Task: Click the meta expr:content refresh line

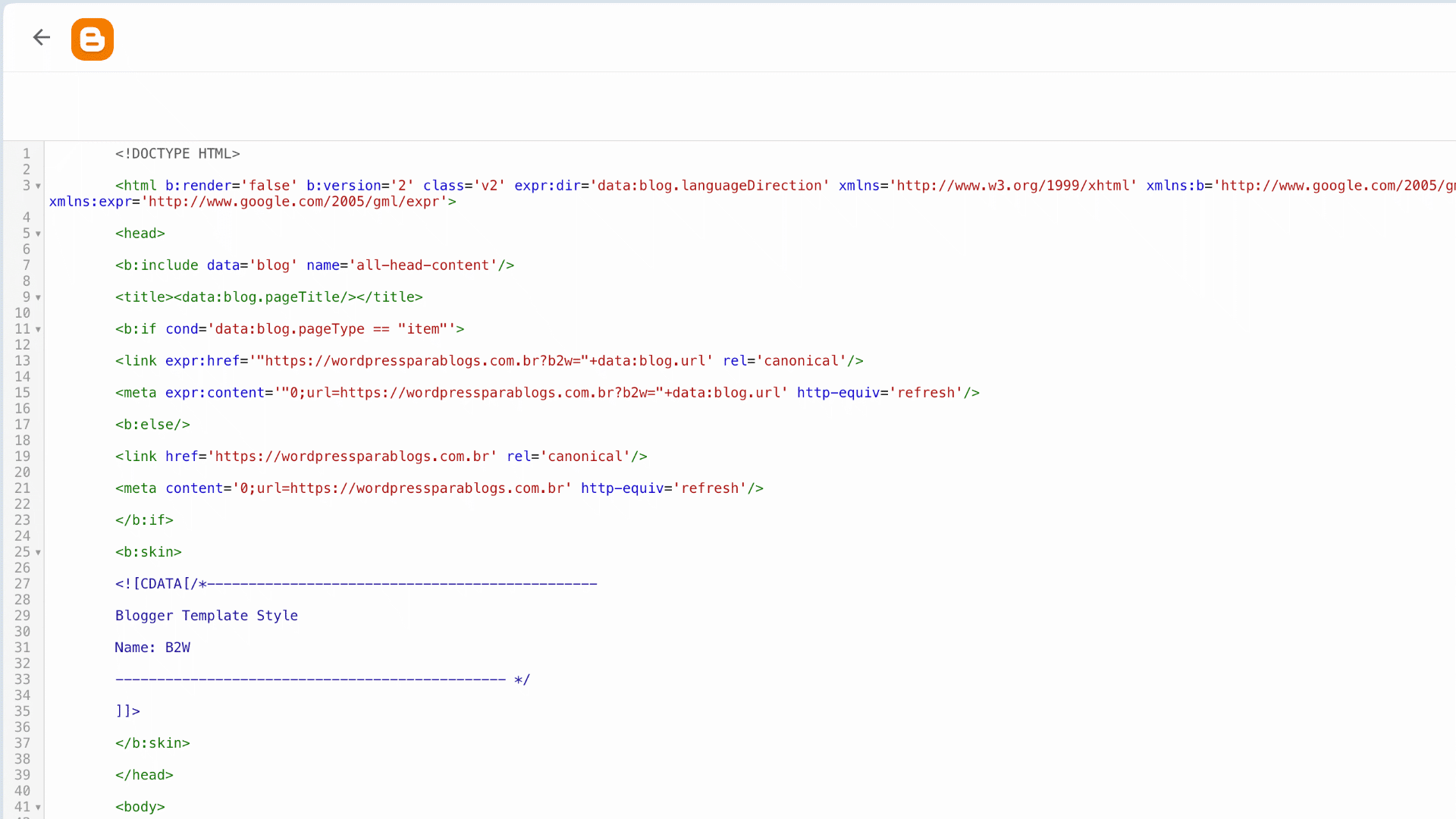Action: point(548,393)
